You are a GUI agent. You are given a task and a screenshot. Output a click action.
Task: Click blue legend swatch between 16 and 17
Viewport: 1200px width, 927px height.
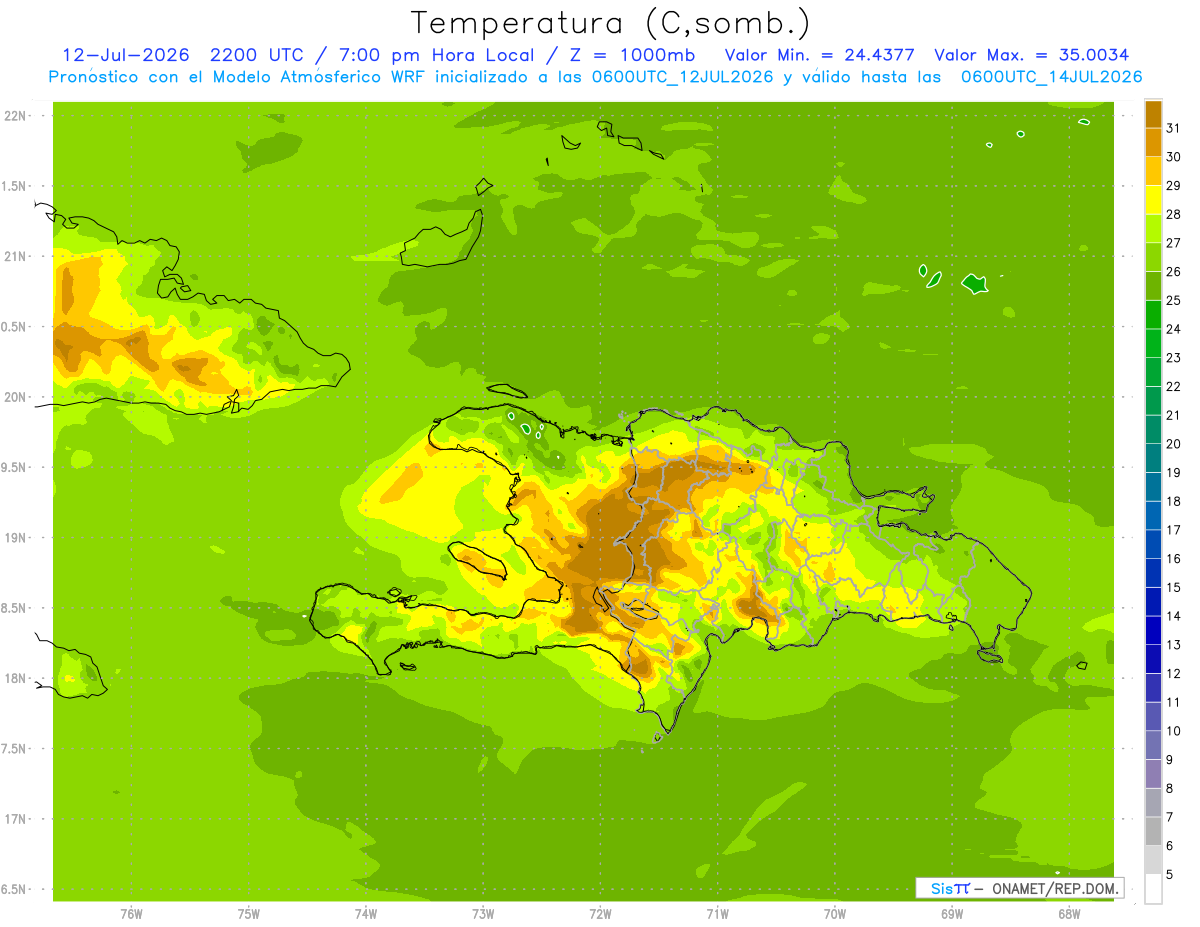[1153, 544]
